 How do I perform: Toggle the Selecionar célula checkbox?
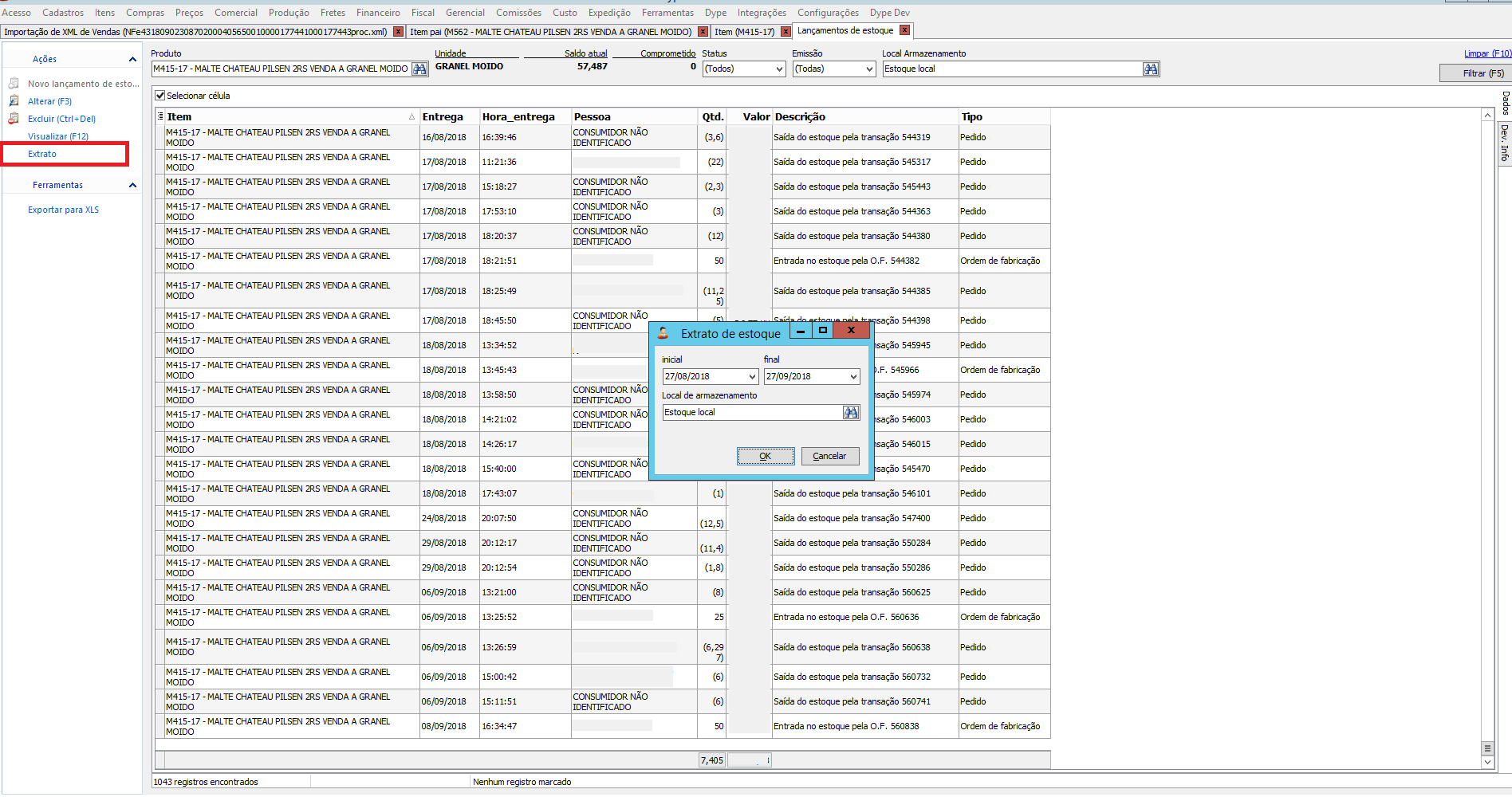click(160, 96)
